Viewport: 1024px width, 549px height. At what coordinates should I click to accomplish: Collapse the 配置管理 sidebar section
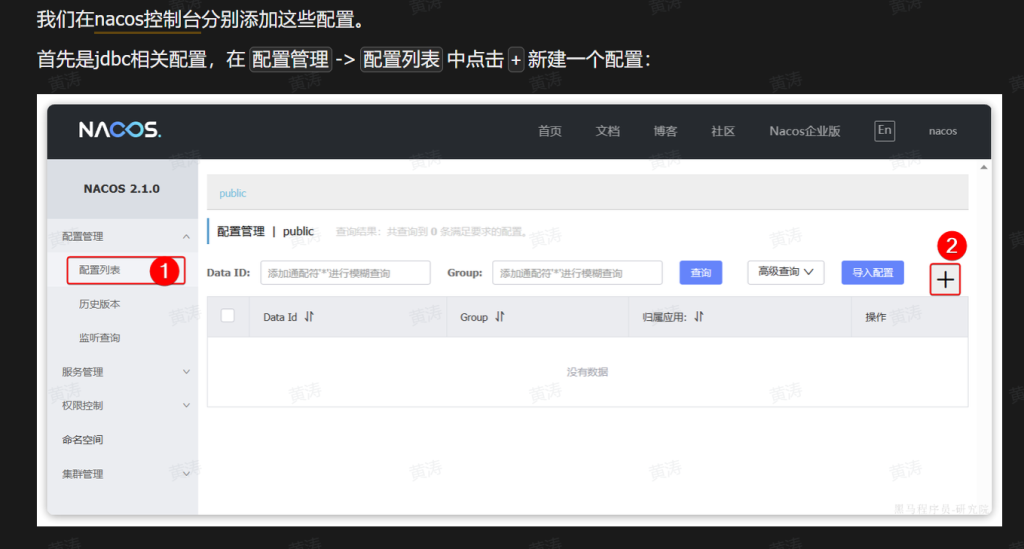[x=186, y=237]
